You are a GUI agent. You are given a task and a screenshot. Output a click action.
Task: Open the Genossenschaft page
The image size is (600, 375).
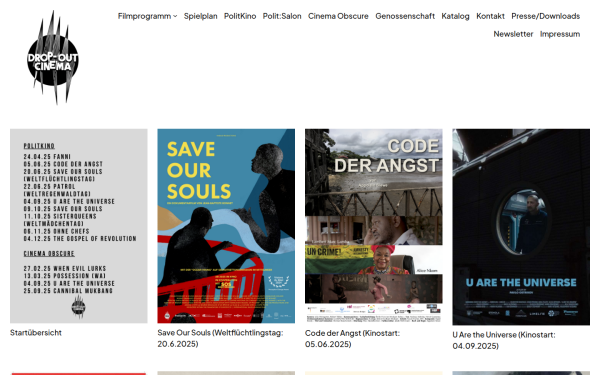(x=405, y=16)
